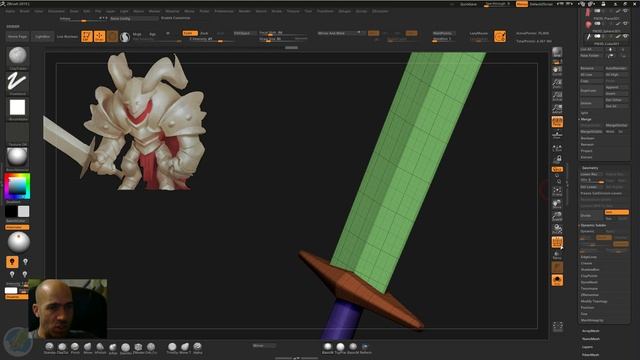Toggle visibility eye of PM3D_Plane3D1 subtool
640x360 pixels.
[x=625, y=11]
